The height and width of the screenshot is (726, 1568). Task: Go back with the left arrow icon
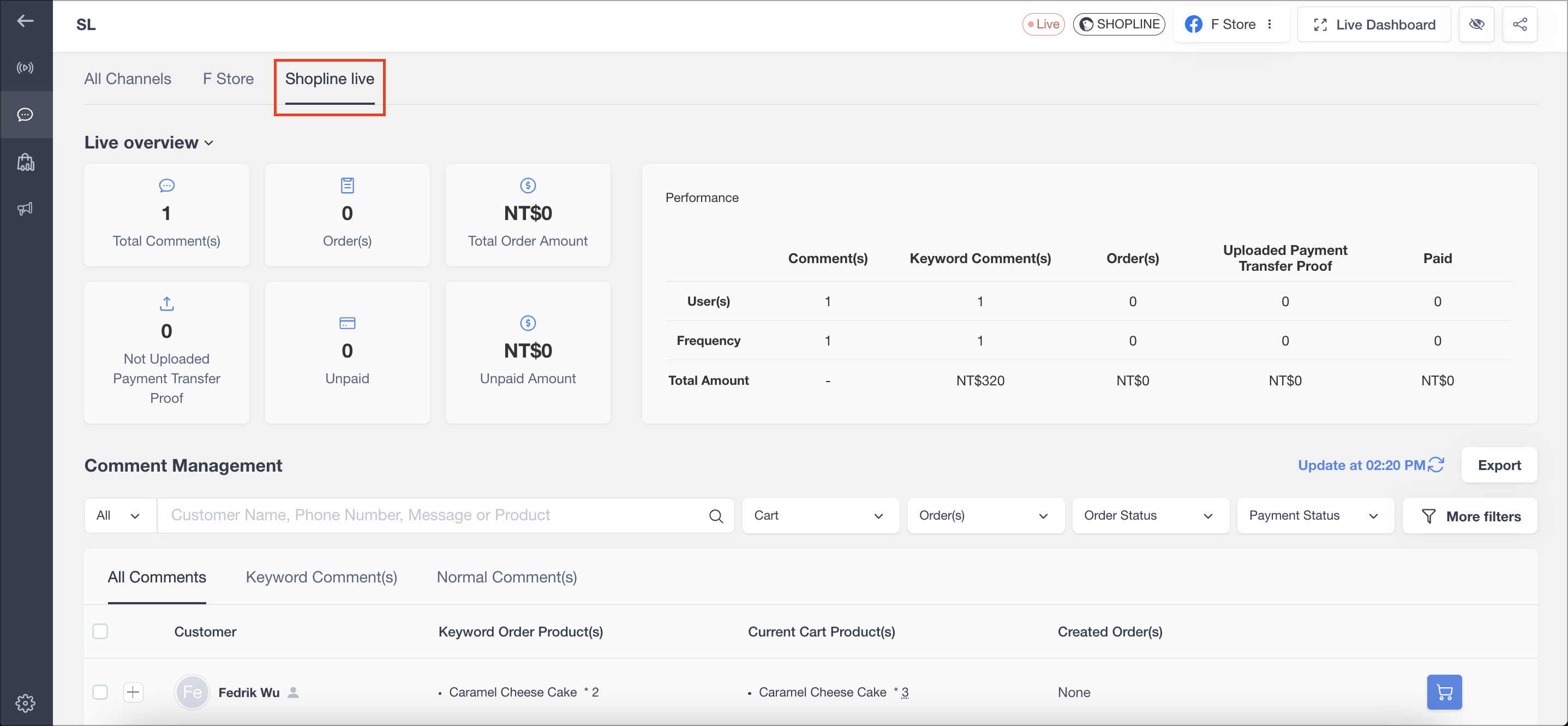click(x=25, y=21)
